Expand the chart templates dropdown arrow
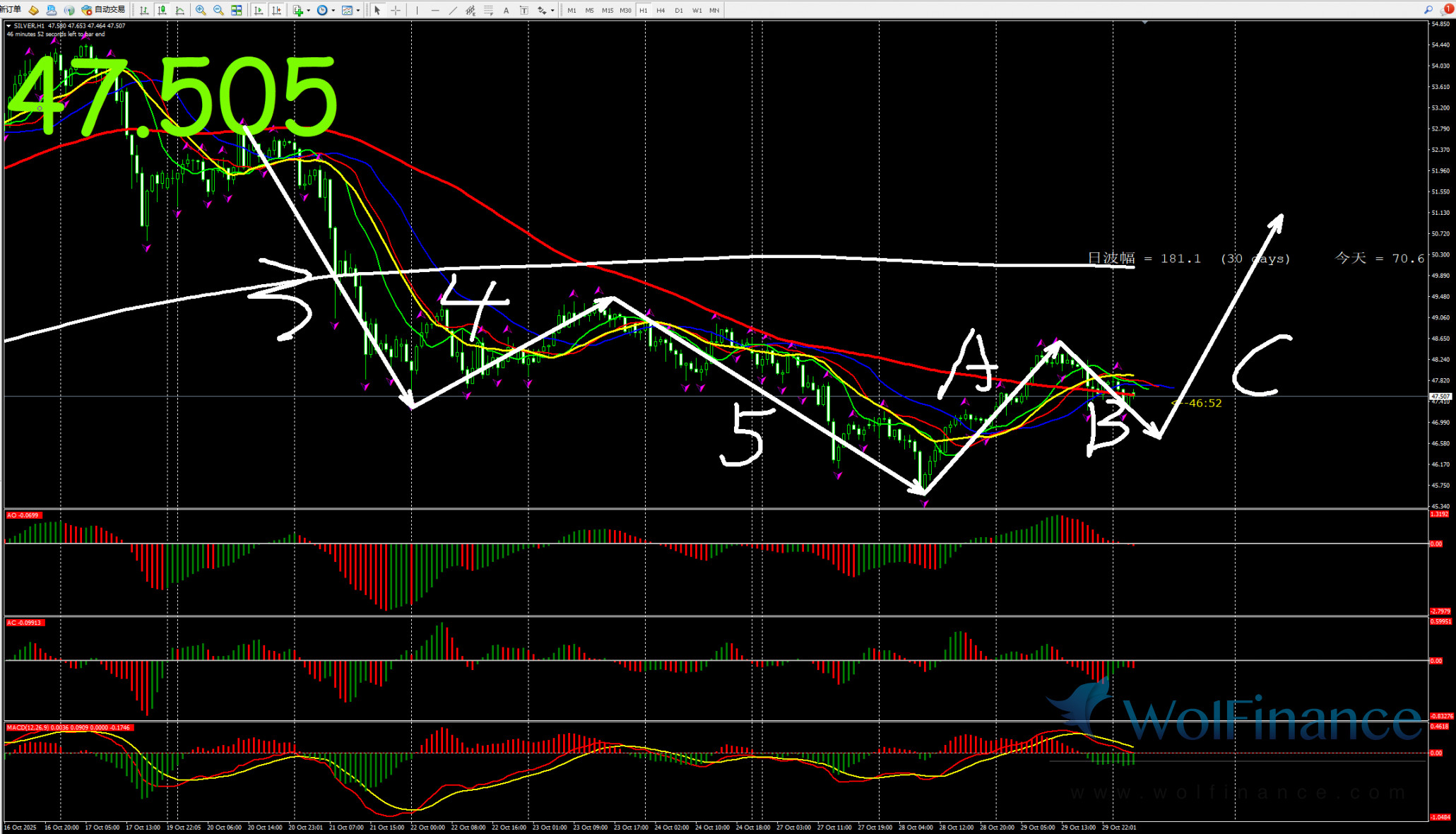 pyautogui.click(x=358, y=10)
